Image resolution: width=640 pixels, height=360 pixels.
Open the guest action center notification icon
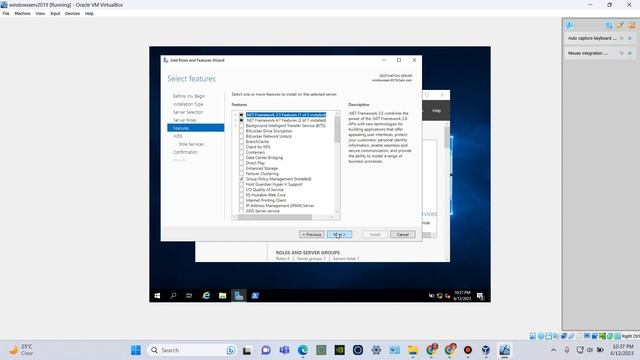point(480,296)
